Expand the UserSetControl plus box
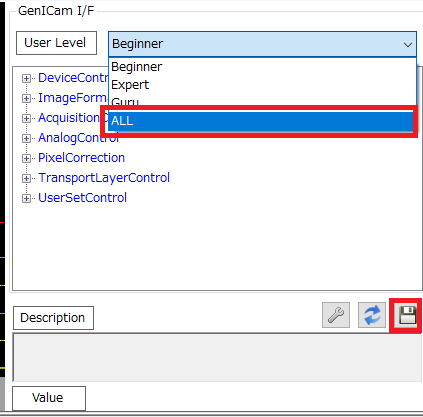This screenshot has height=417, width=423. click(26, 198)
